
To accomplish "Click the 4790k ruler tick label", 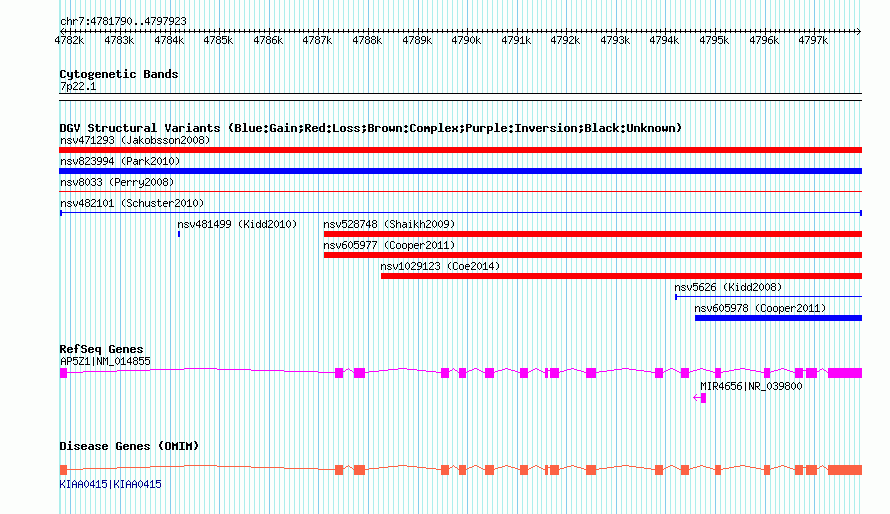I will click(x=466, y=40).
